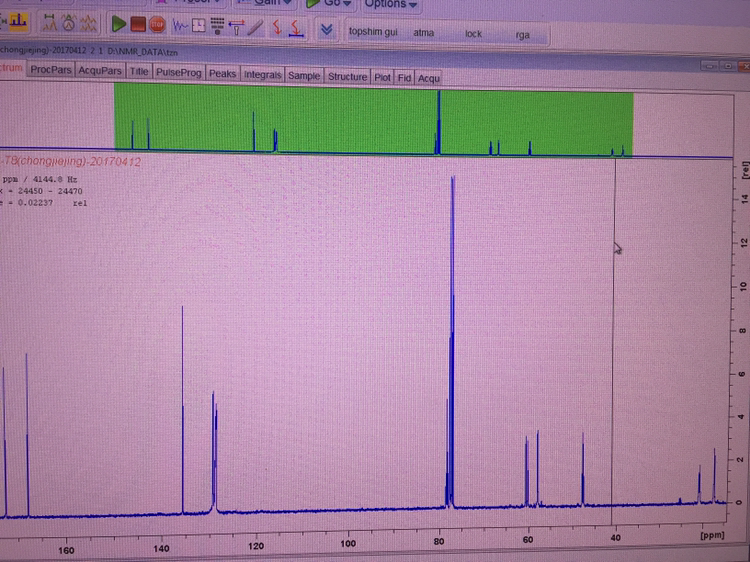Run the atma tuning command

[x=424, y=33]
